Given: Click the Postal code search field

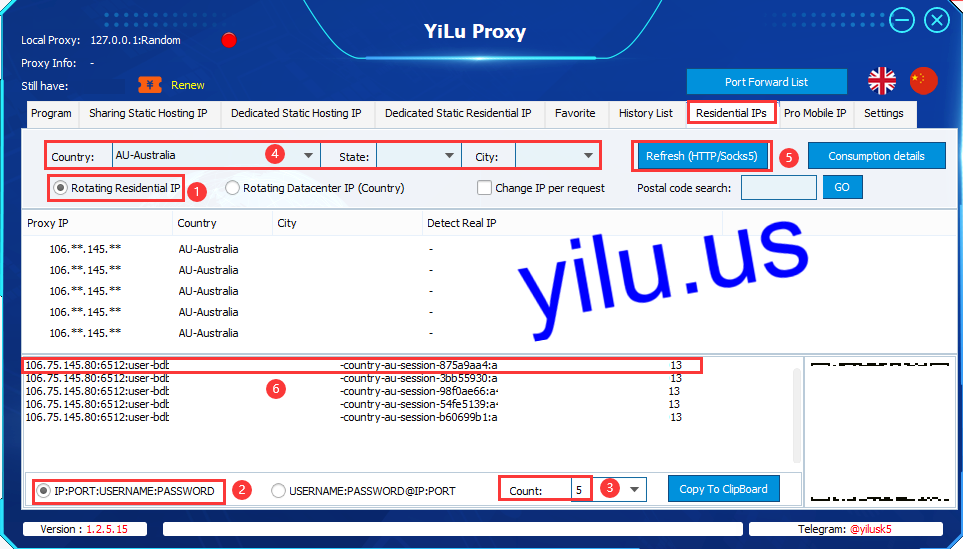Looking at the screenshot, I should [778, 187].
